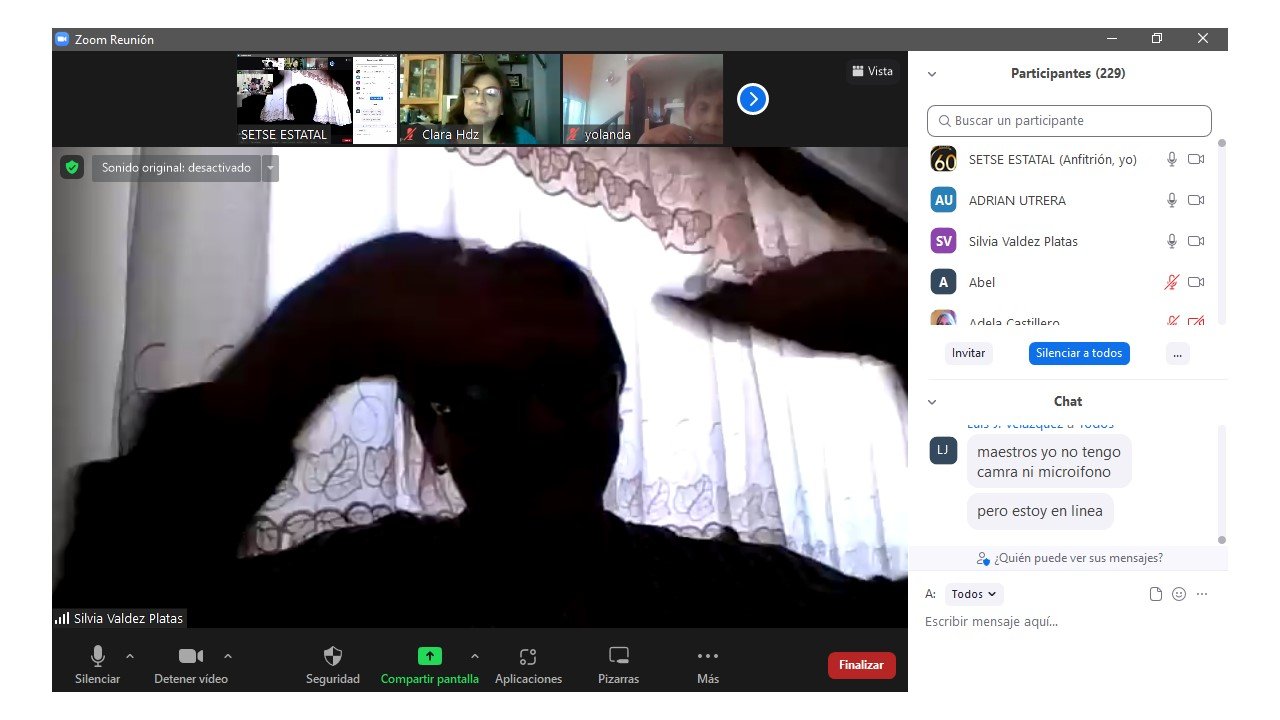Viewport: 1280px width, 720px height.
Task: Collapse the Chat panel chevron
Action: tap(932, 402)
